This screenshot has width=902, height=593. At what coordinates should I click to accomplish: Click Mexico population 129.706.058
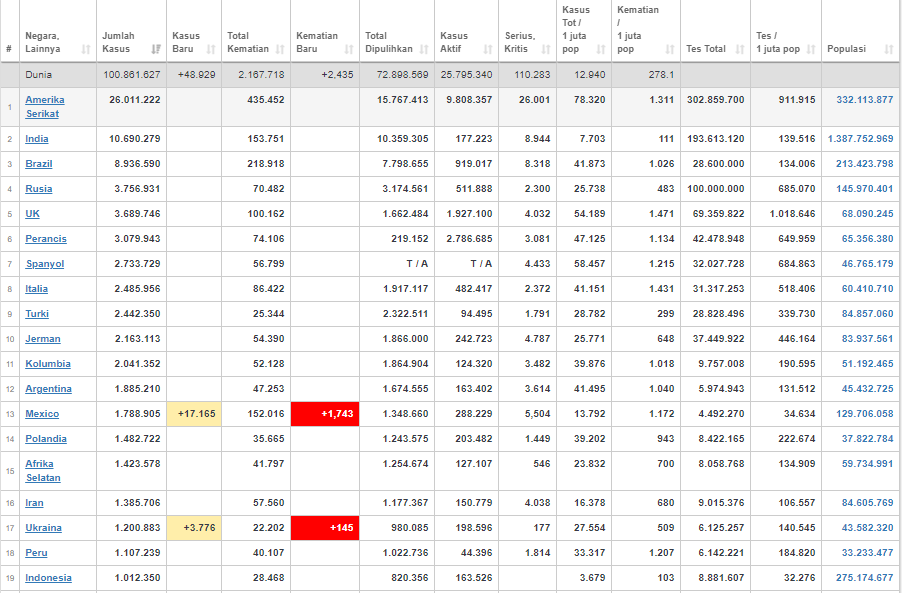[x=865, y=414]
